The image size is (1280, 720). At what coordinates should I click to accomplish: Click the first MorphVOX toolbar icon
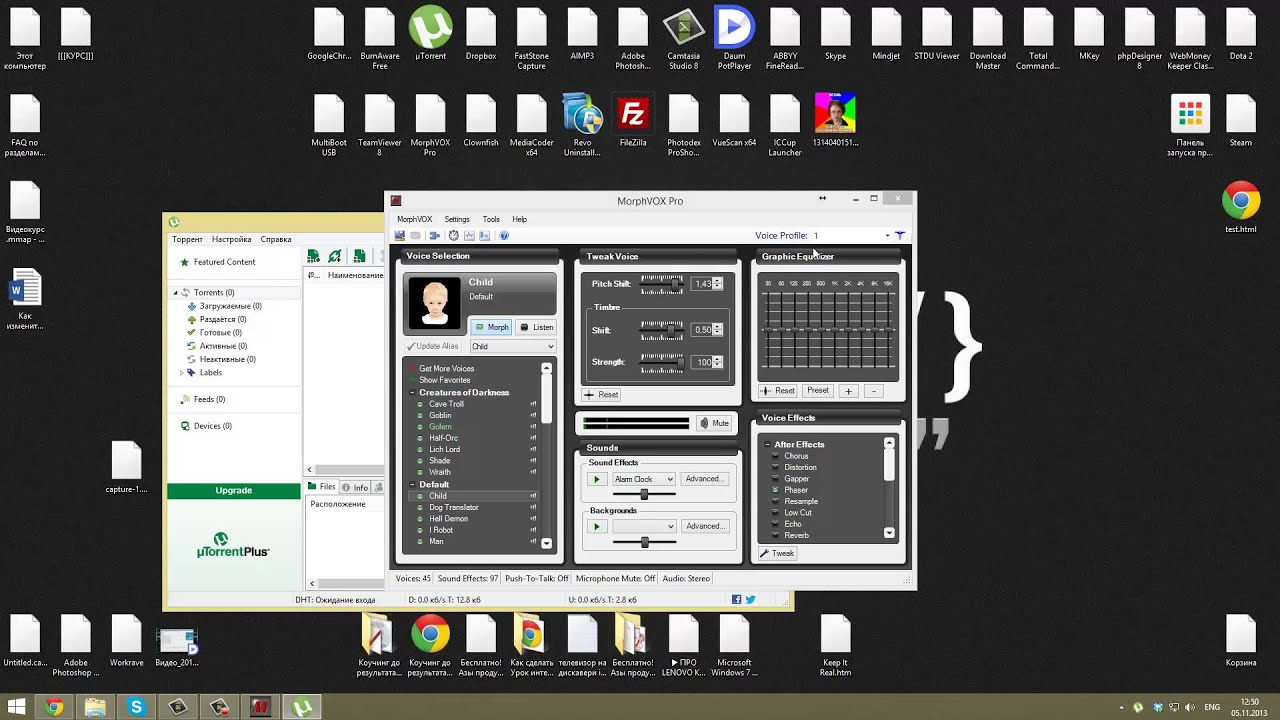[x=400, y=236]
